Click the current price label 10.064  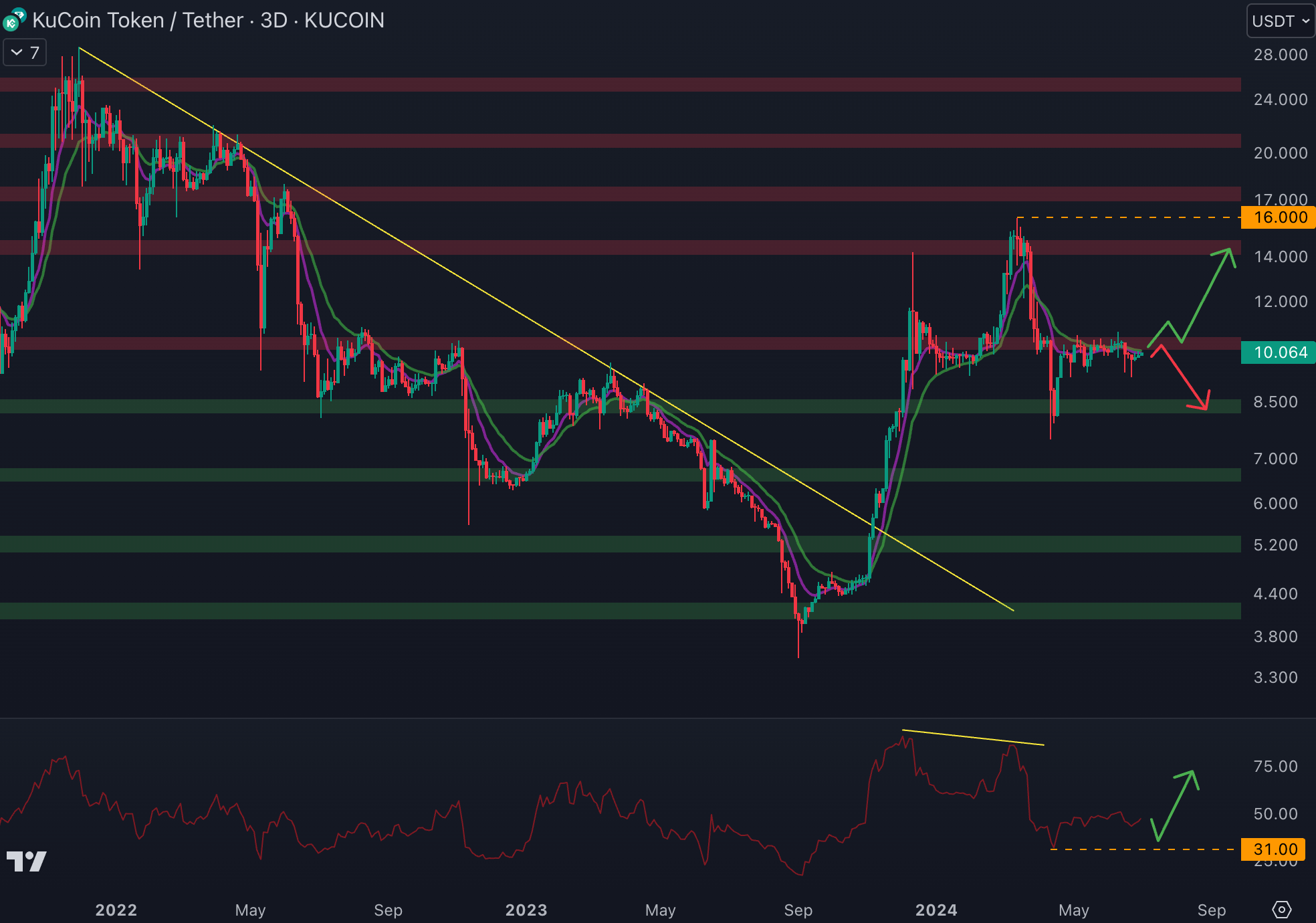[1279, 352]
